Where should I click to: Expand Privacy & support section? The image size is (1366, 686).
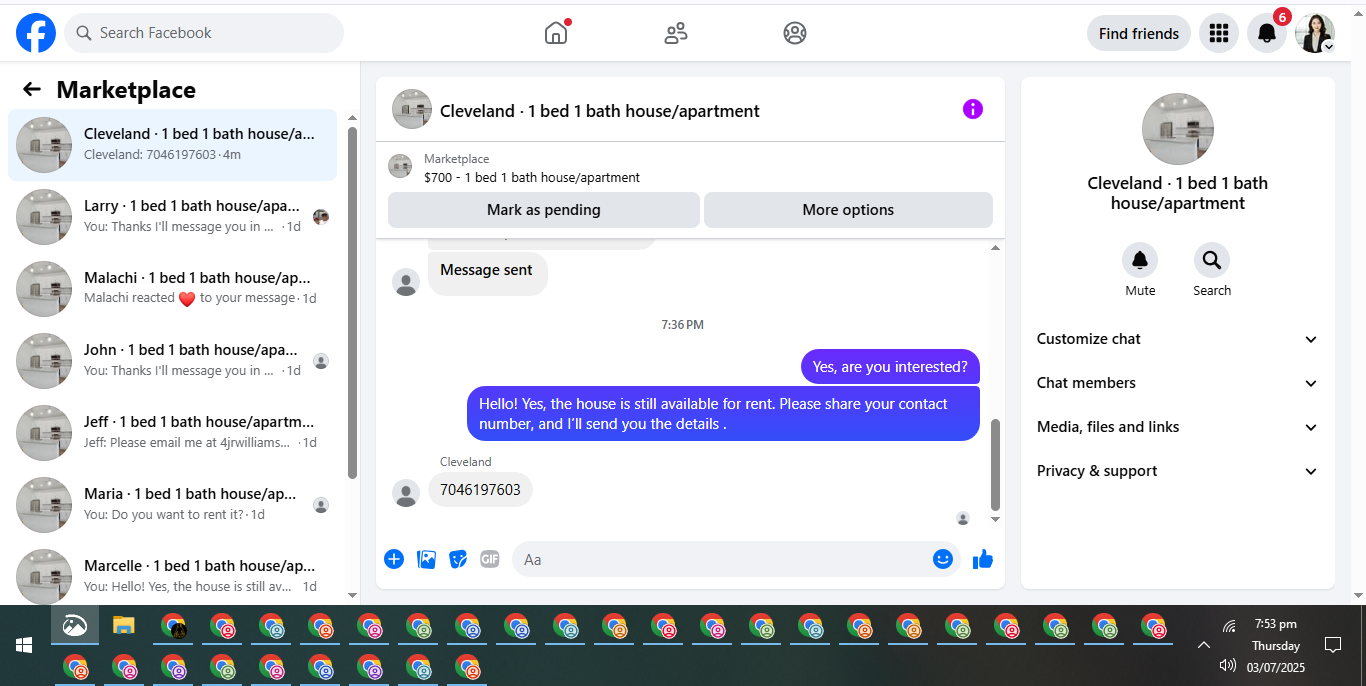click(x=1178, y=471)
